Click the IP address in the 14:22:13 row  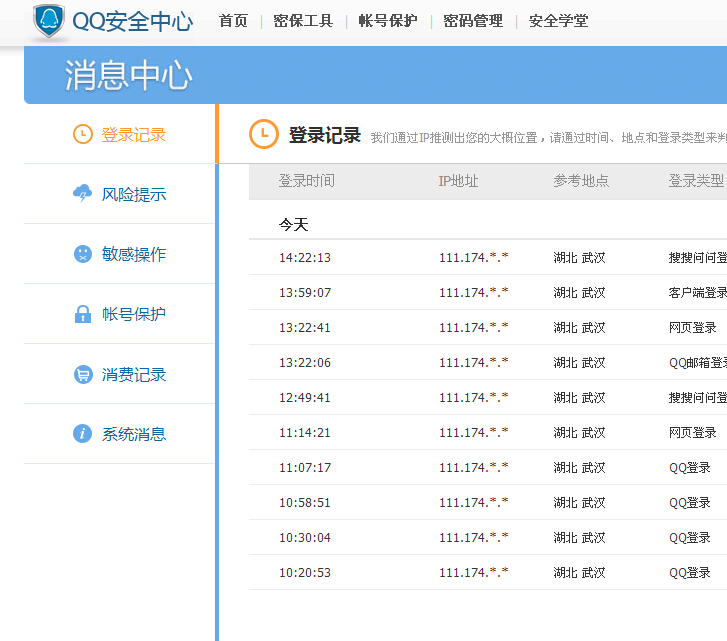473,257
